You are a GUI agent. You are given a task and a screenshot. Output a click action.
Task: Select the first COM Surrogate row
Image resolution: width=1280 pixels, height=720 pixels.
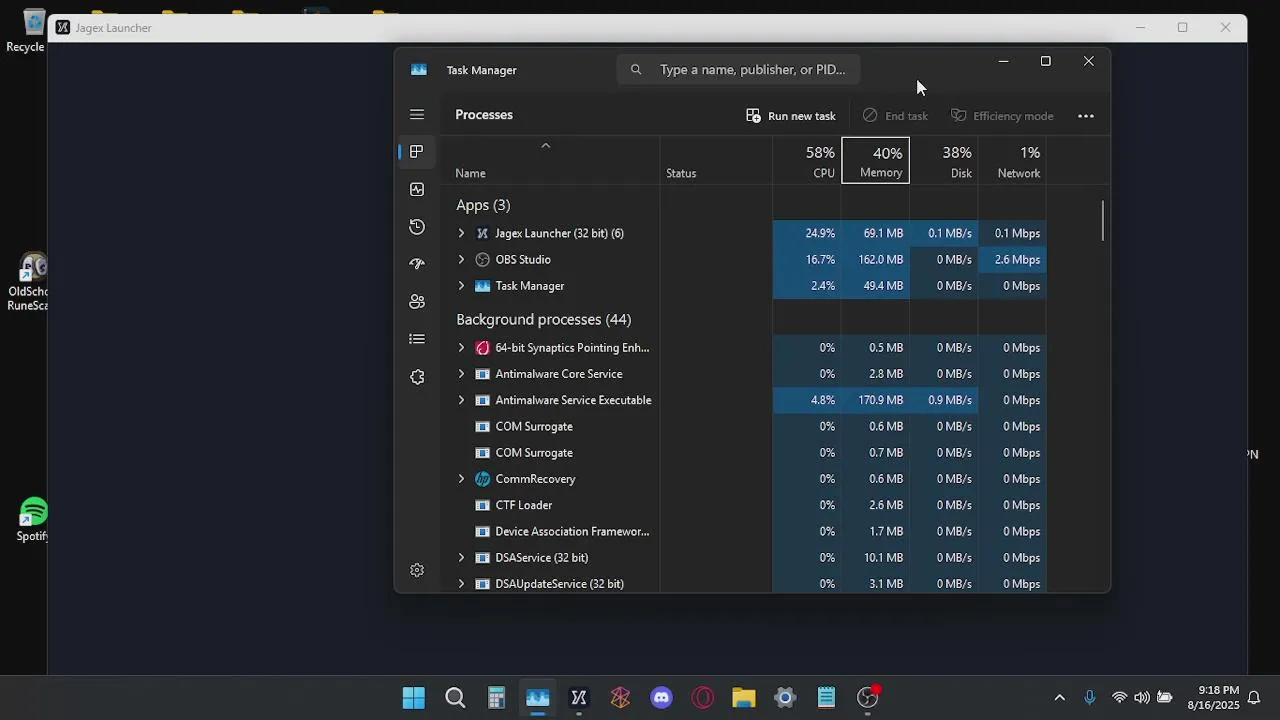[744, 427]
